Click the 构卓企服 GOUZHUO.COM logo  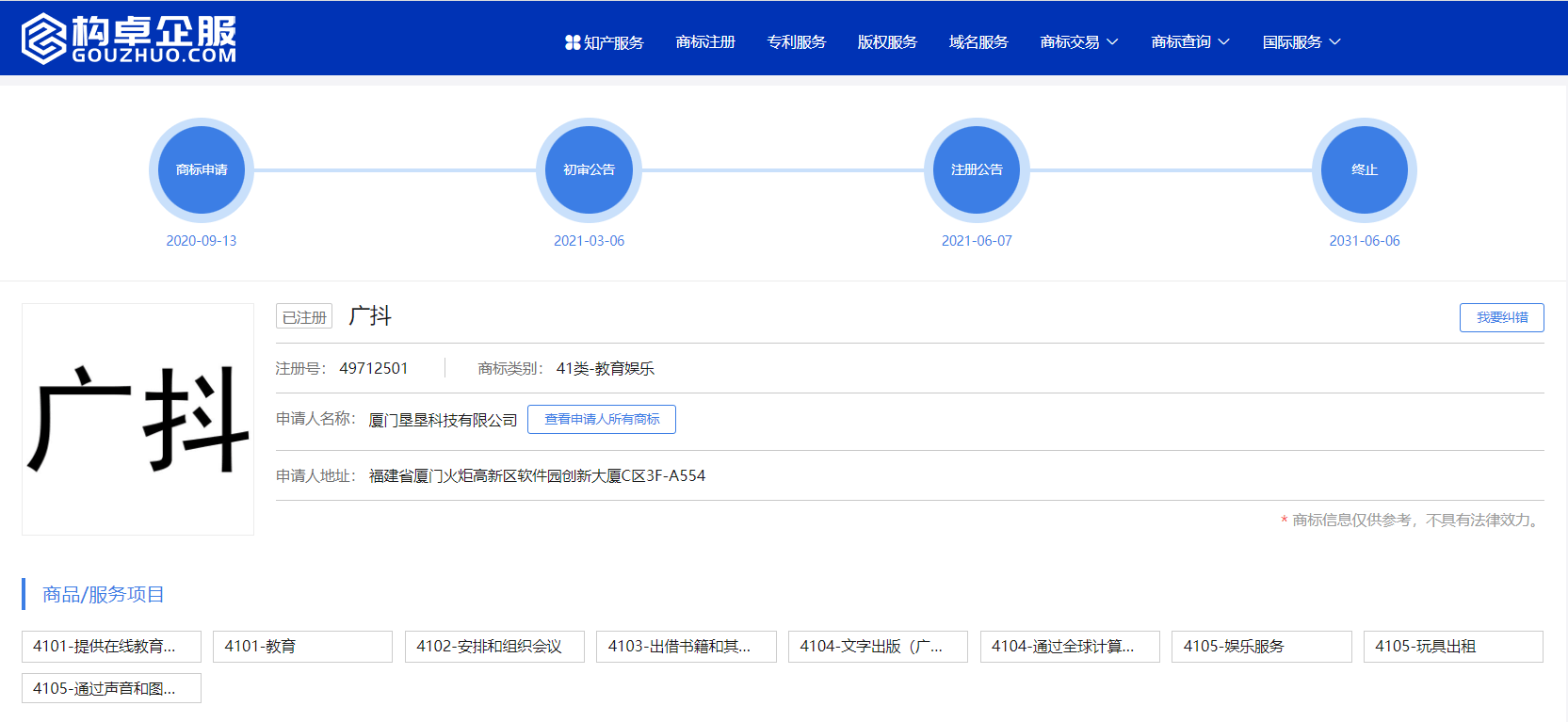coord(129,39)
